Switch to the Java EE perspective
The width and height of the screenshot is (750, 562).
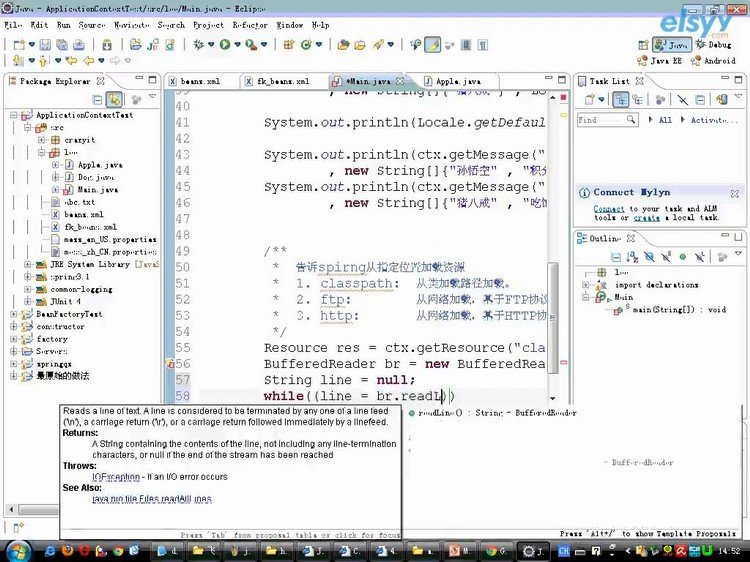(660, 61)
